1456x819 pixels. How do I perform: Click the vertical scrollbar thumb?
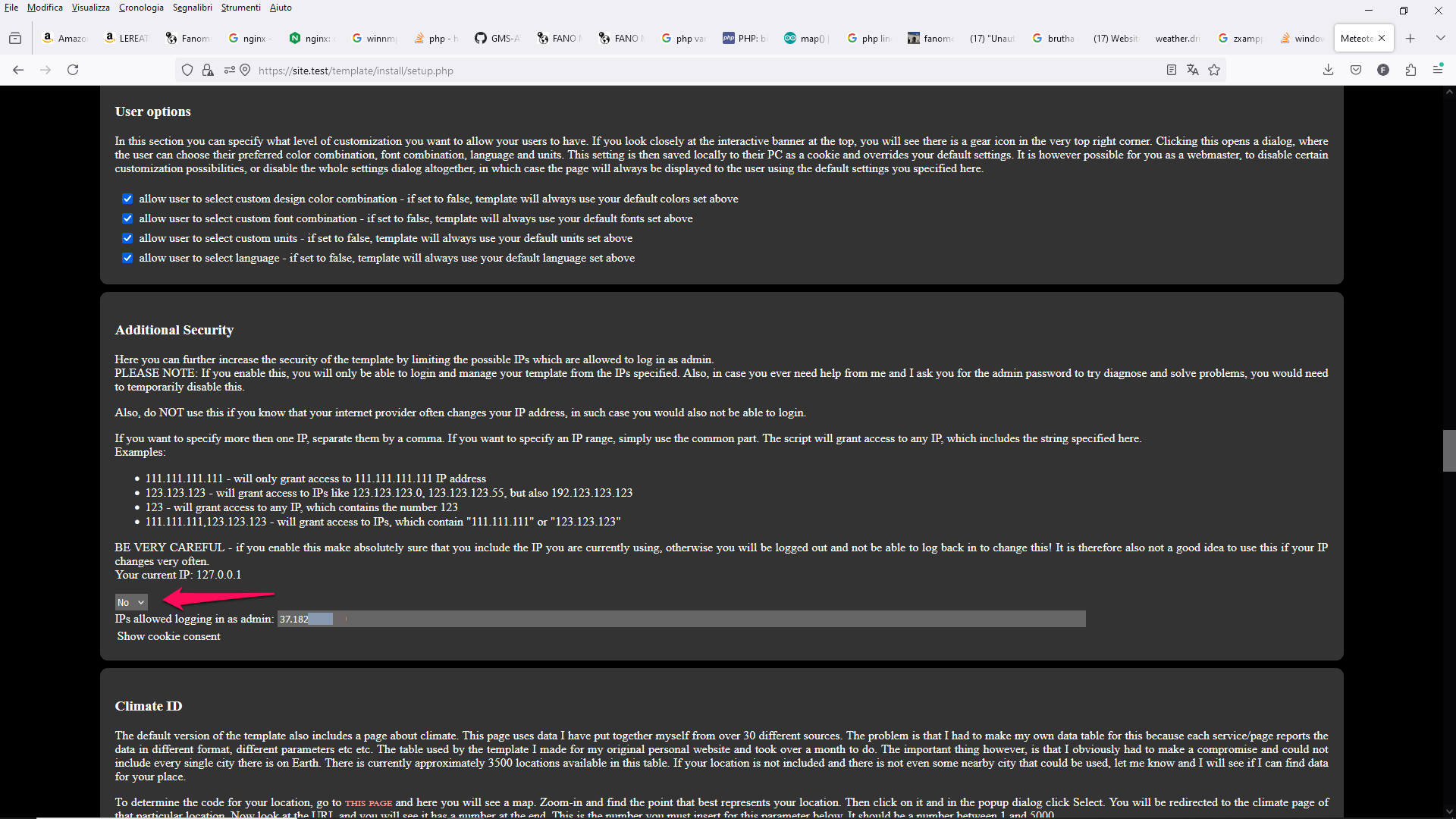click(x=1449, y=450)
